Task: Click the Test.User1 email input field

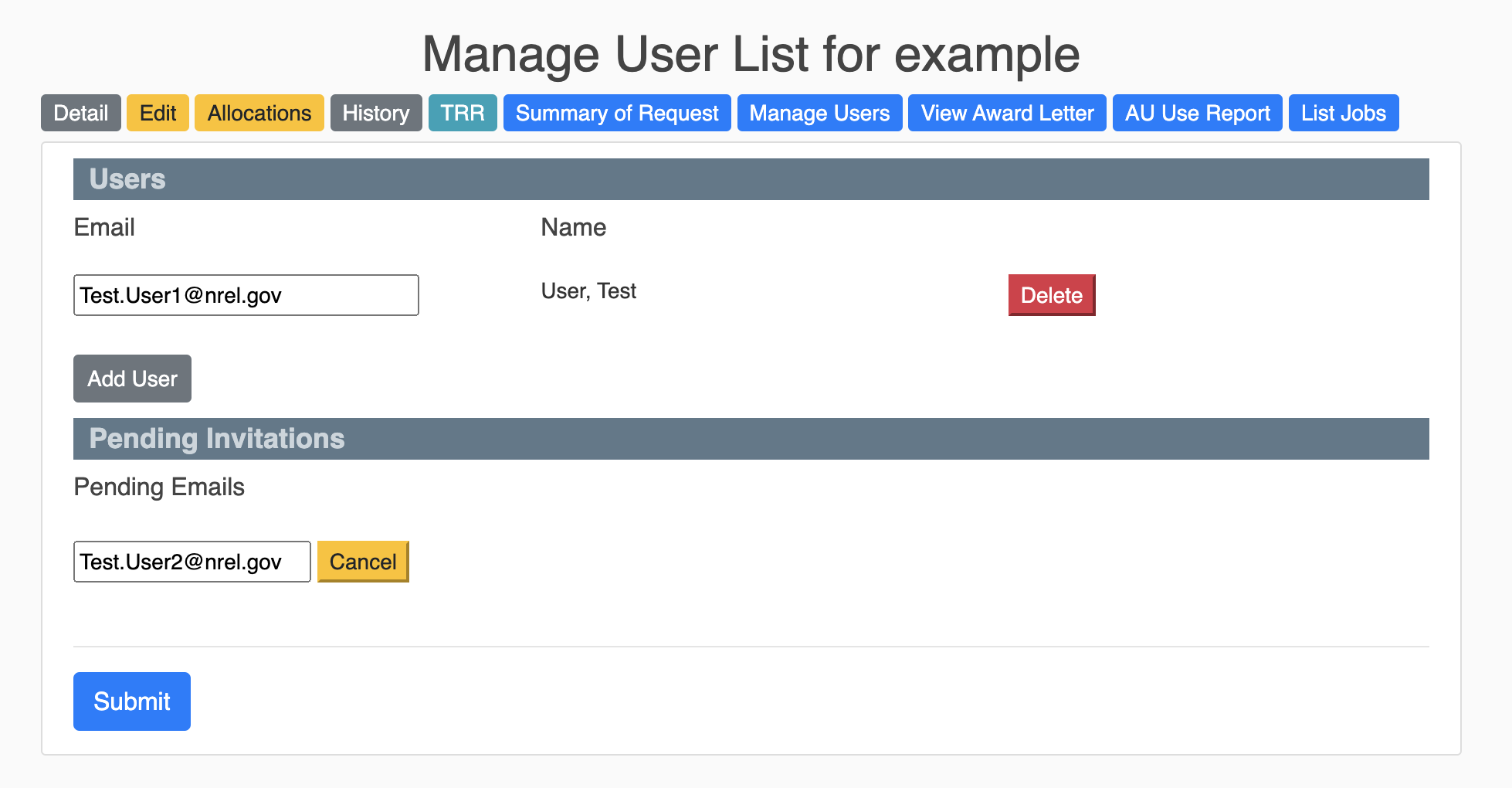Action: pyautogui.click(x=246, y=295)
